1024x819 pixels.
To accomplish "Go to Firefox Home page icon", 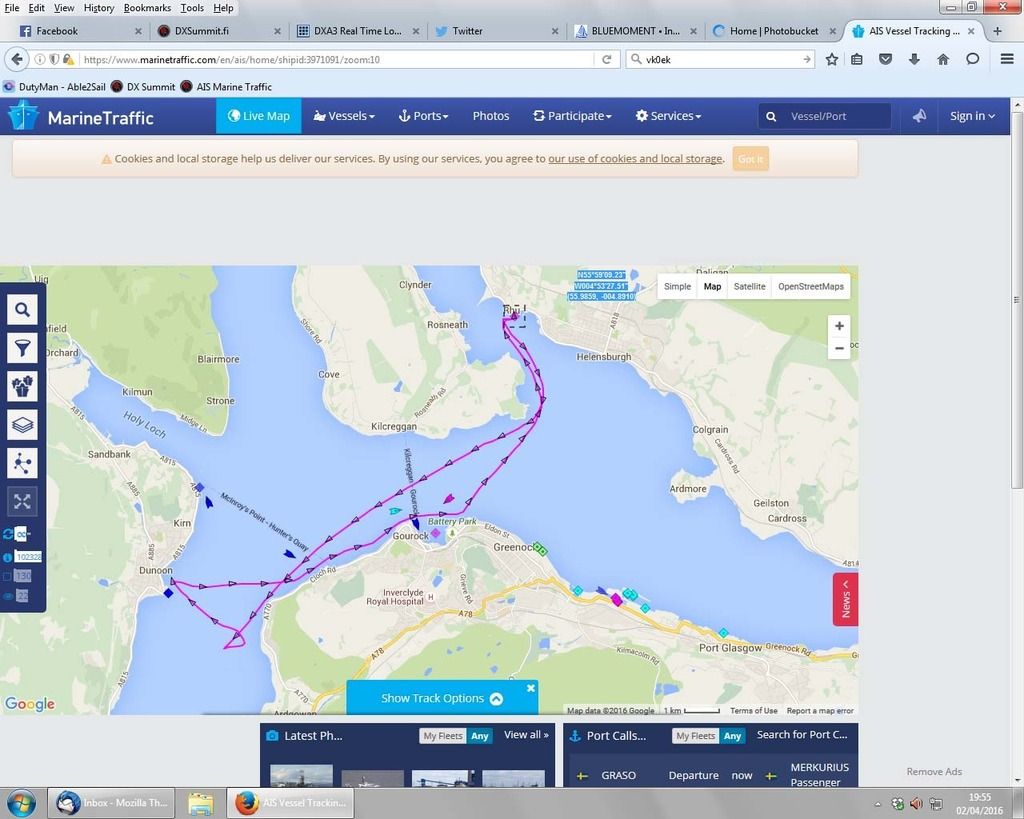I will click(x=943, y=59).
